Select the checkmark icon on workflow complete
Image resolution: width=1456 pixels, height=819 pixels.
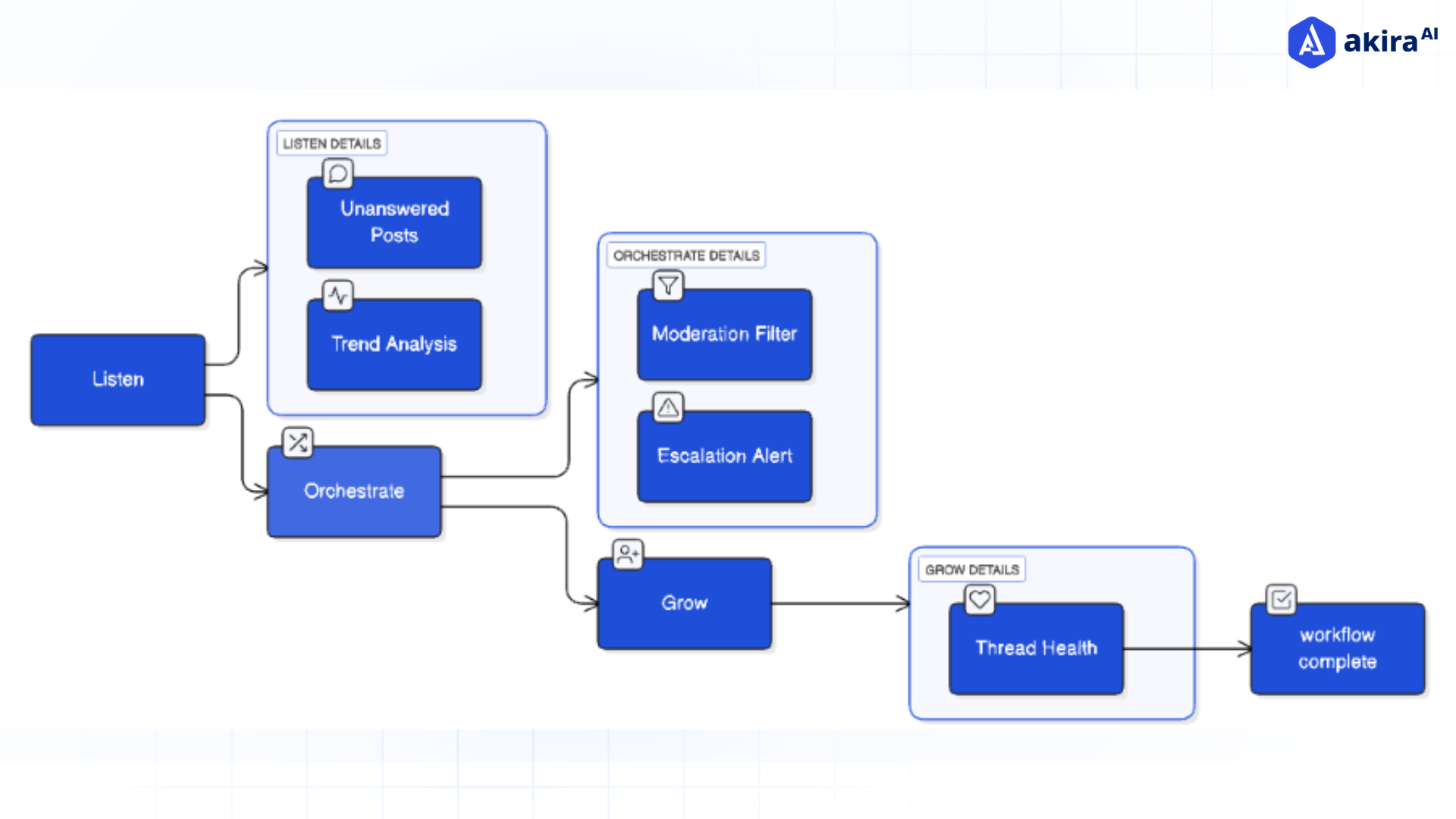pyautogui.click(x=1280, y=600)
